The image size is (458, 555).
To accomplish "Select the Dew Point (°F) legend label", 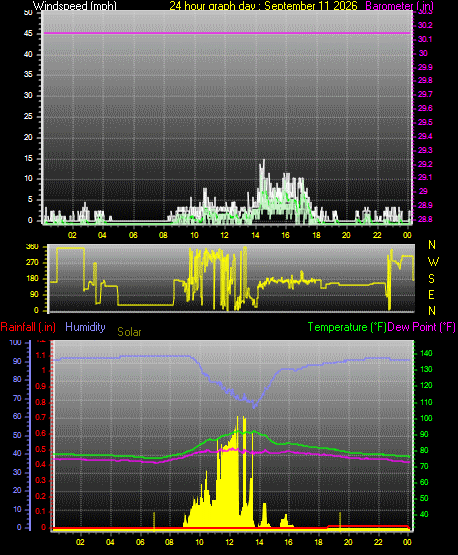I will (x=422, y=327).
